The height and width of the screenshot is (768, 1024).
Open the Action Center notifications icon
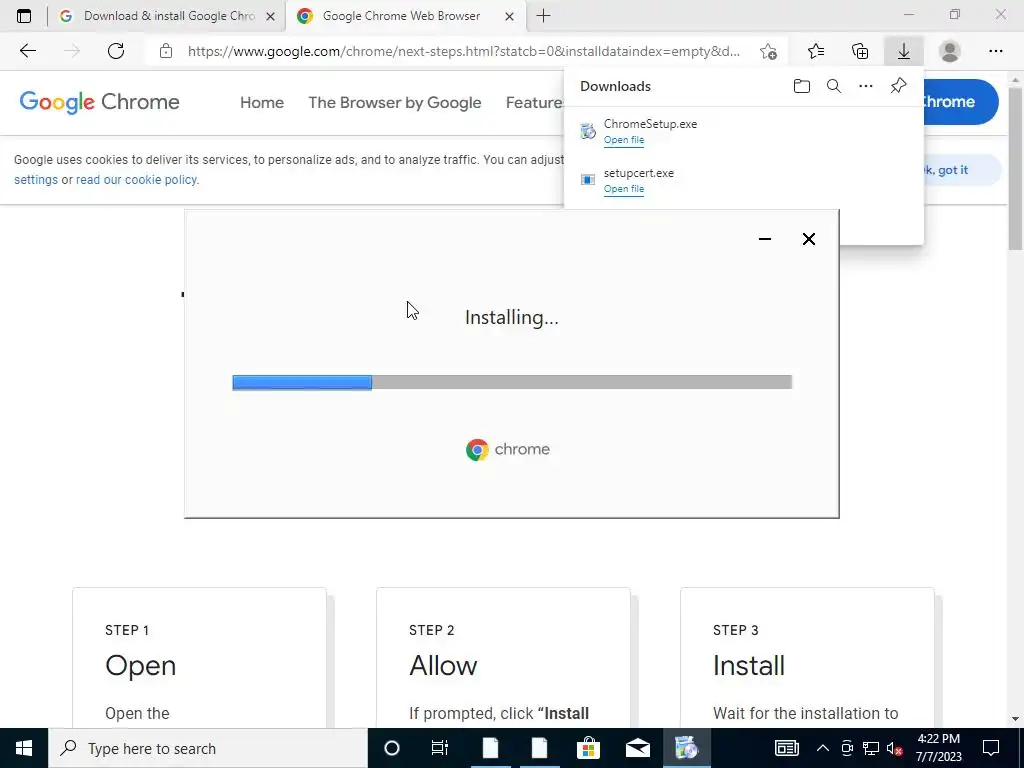pyautogui.click(x=991, y=748)
